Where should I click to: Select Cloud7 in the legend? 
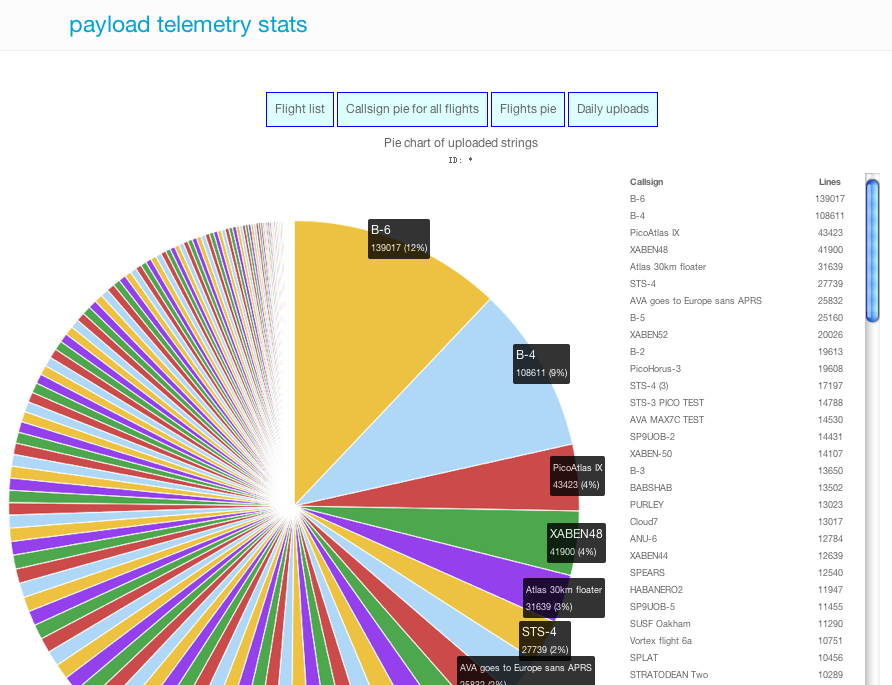737,522
